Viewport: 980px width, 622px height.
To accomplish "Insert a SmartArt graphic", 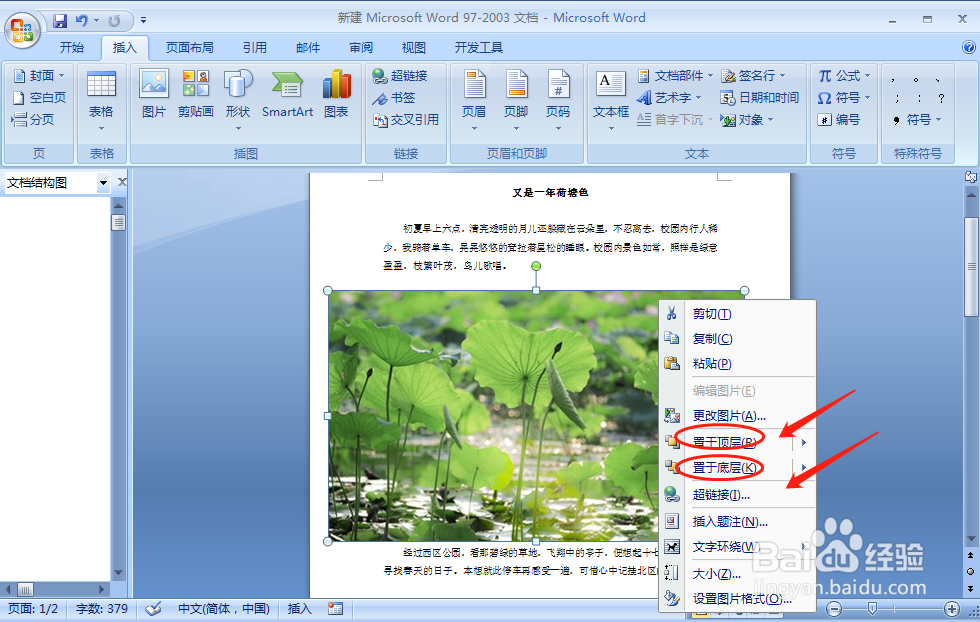I will [x=287, y=95].
